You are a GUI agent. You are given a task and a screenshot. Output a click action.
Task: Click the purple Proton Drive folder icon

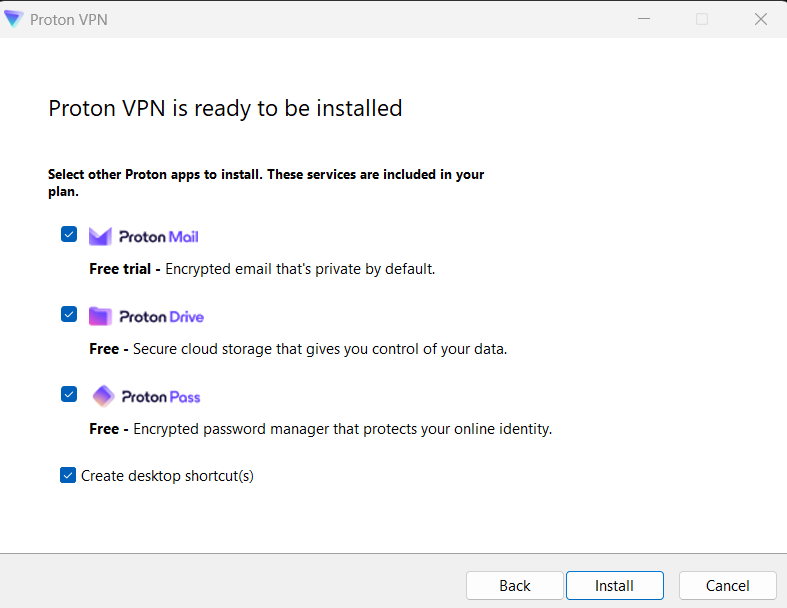pyautogui.click(x=100, y=316)
